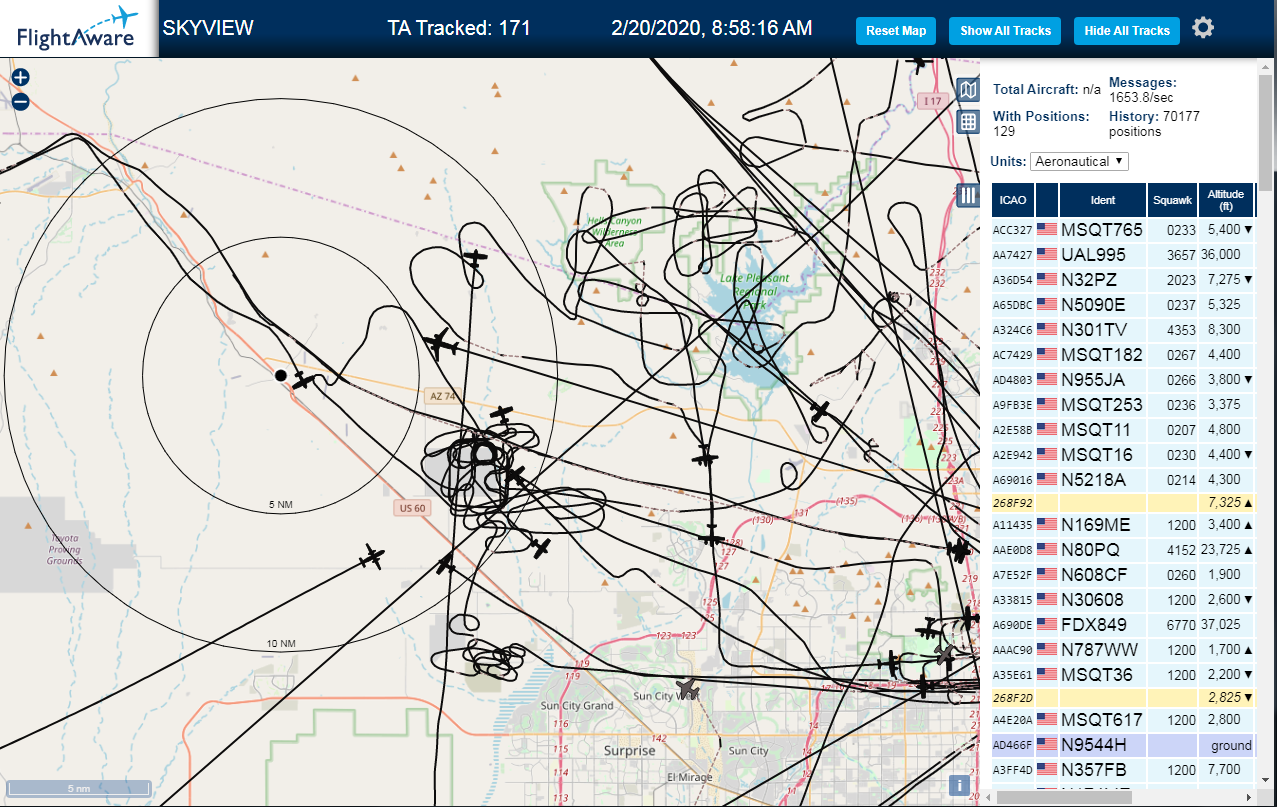Select the N787WW aircraft row

pos(1123,649)
